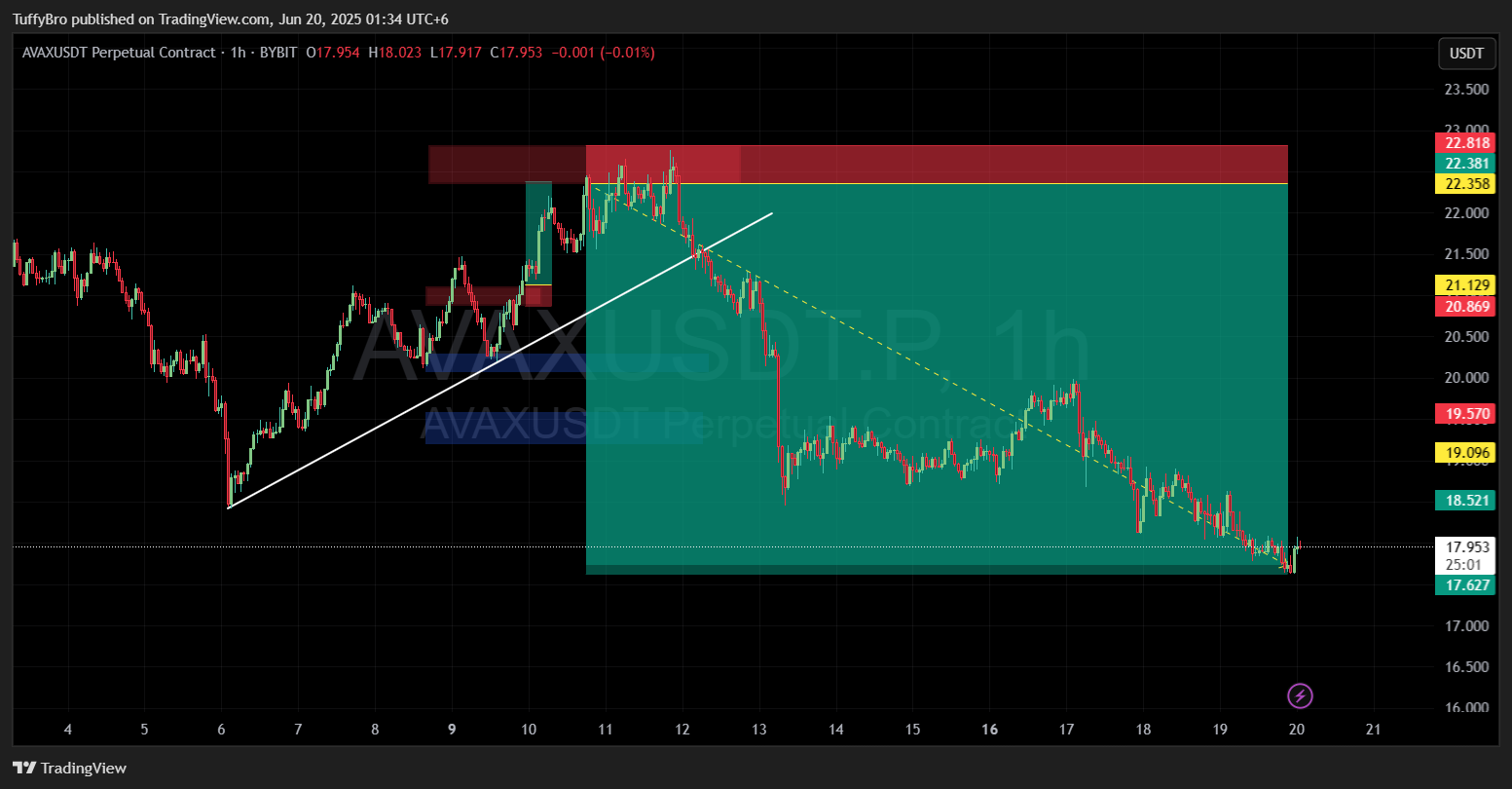Click the red 19.570 price label

point(1467,413)
